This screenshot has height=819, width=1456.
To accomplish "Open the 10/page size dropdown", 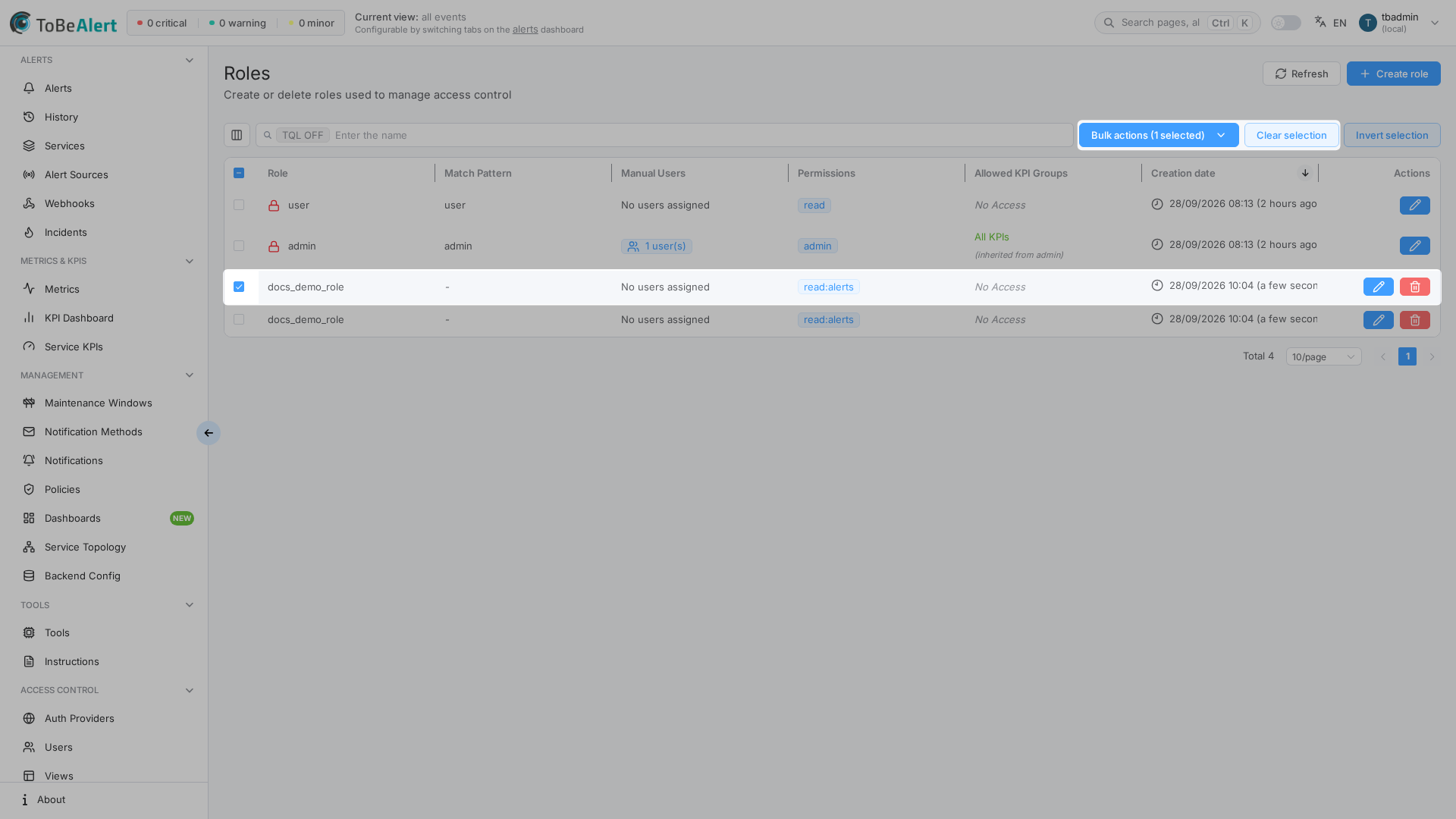I will [x=1323, y=356].
